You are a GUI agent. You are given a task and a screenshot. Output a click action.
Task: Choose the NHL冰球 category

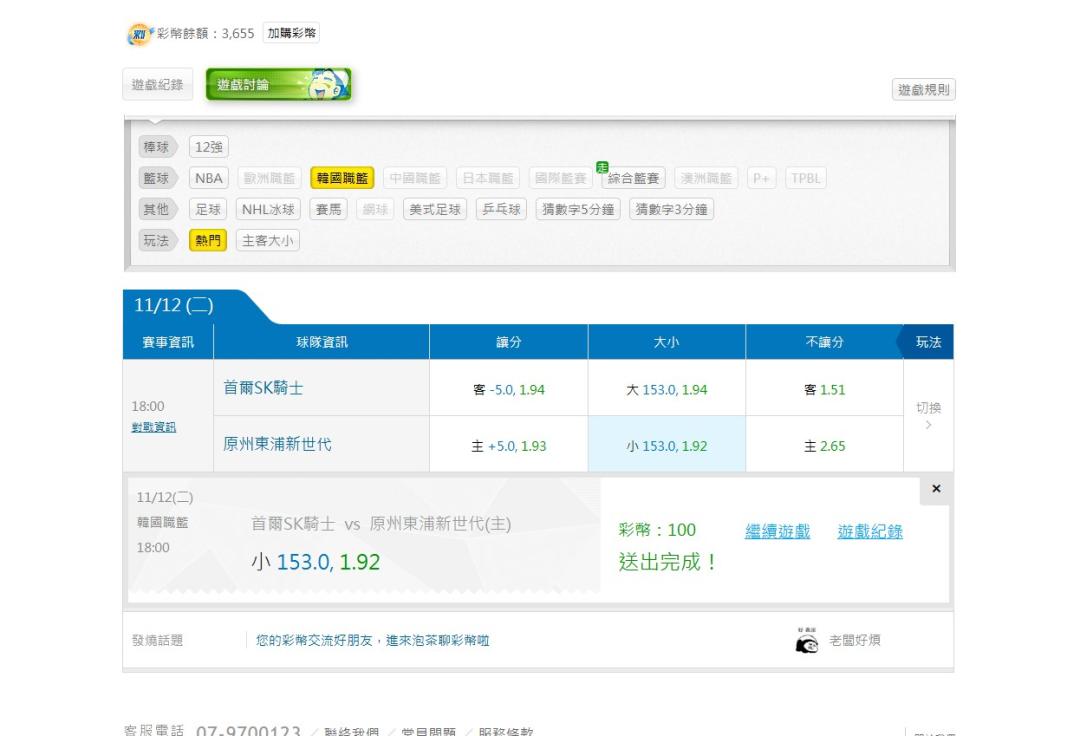tap(269, 209)
